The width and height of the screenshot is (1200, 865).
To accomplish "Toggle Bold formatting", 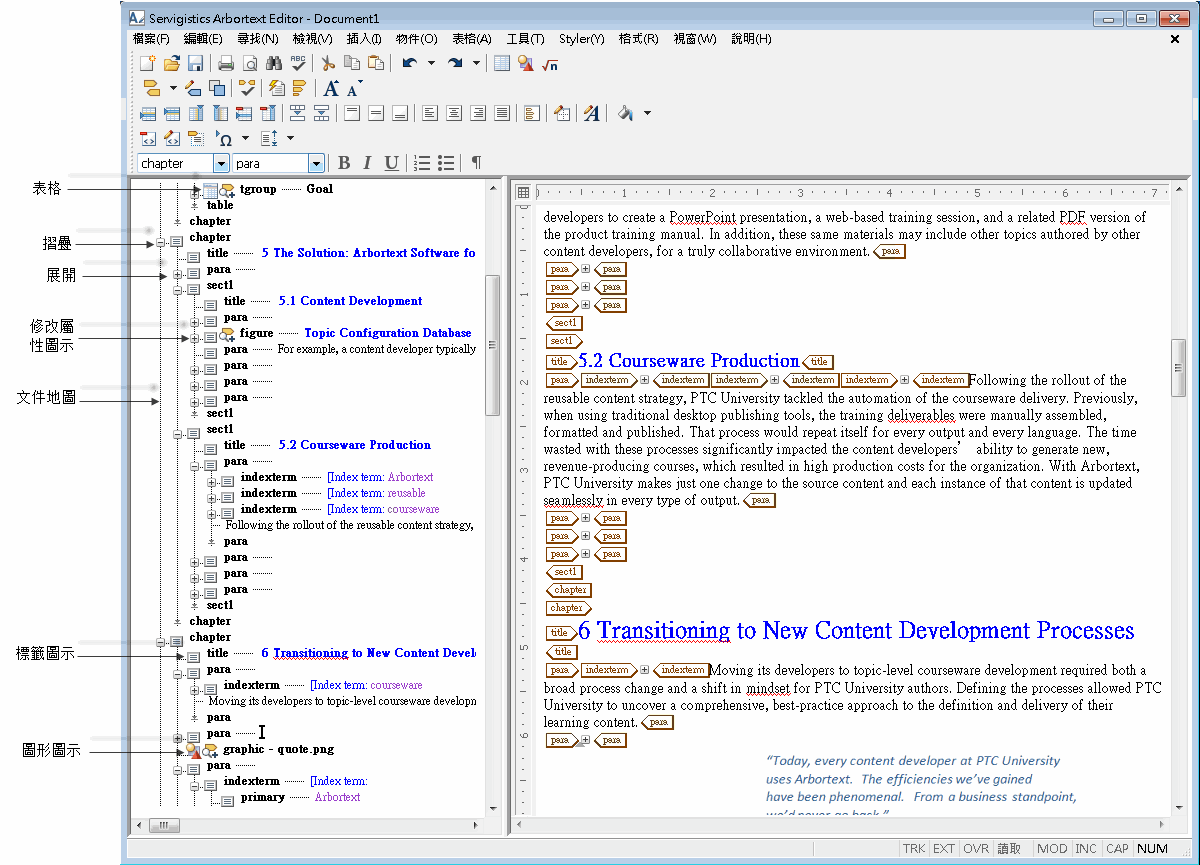I will [344, 163].
